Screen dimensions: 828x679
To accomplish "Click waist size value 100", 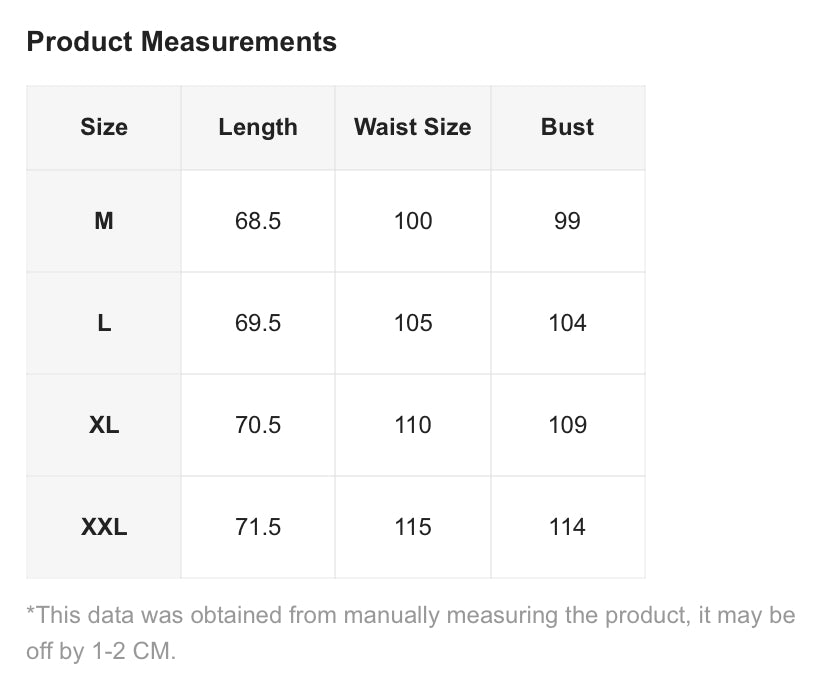I will click(413, 221).
